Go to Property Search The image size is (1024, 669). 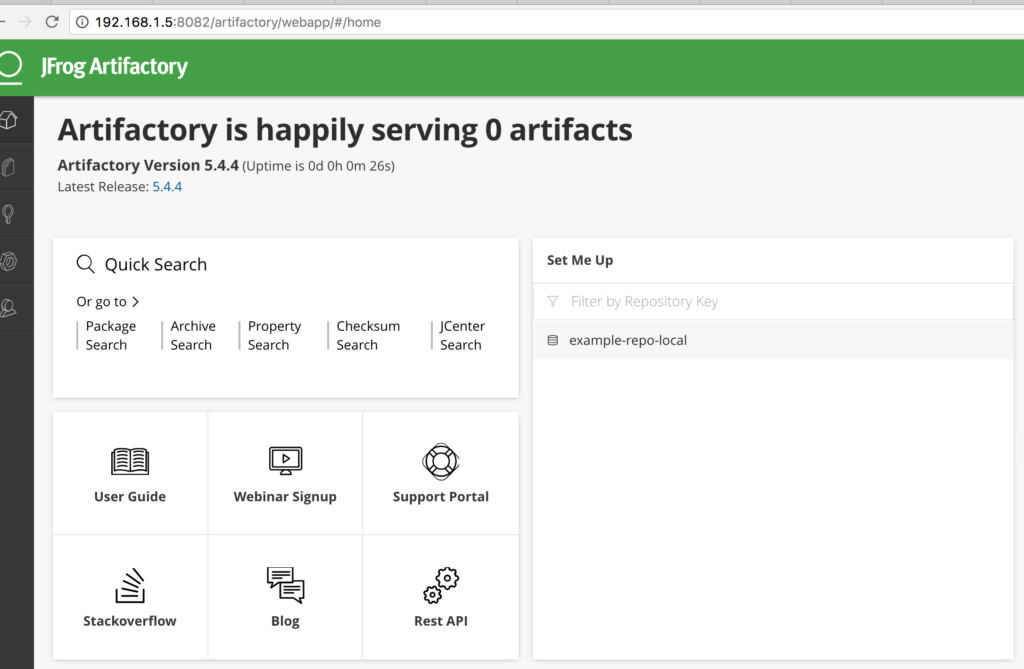274,335
